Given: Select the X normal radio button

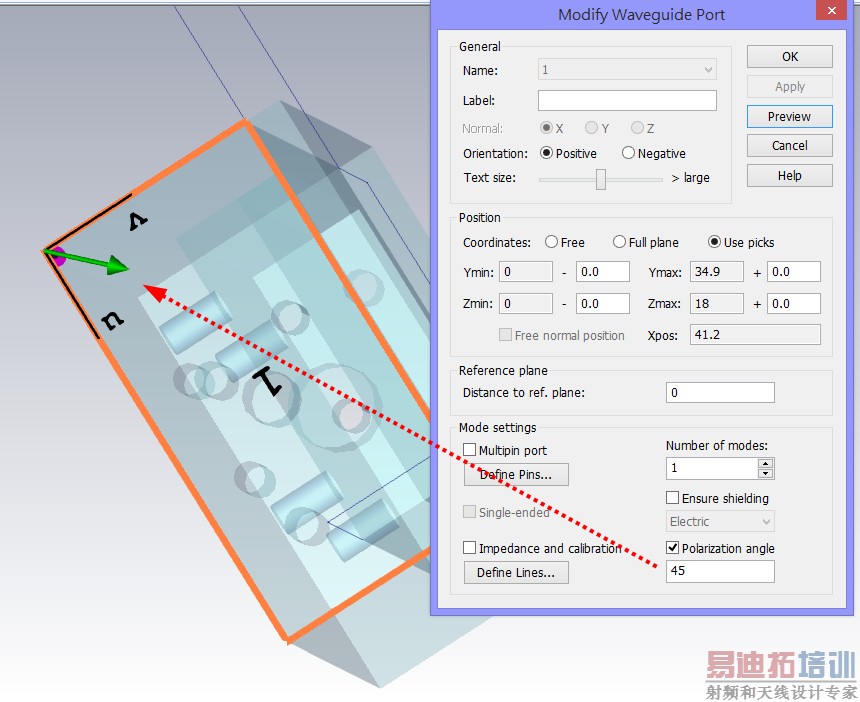Looking at the screenshot, I should 546,128.
